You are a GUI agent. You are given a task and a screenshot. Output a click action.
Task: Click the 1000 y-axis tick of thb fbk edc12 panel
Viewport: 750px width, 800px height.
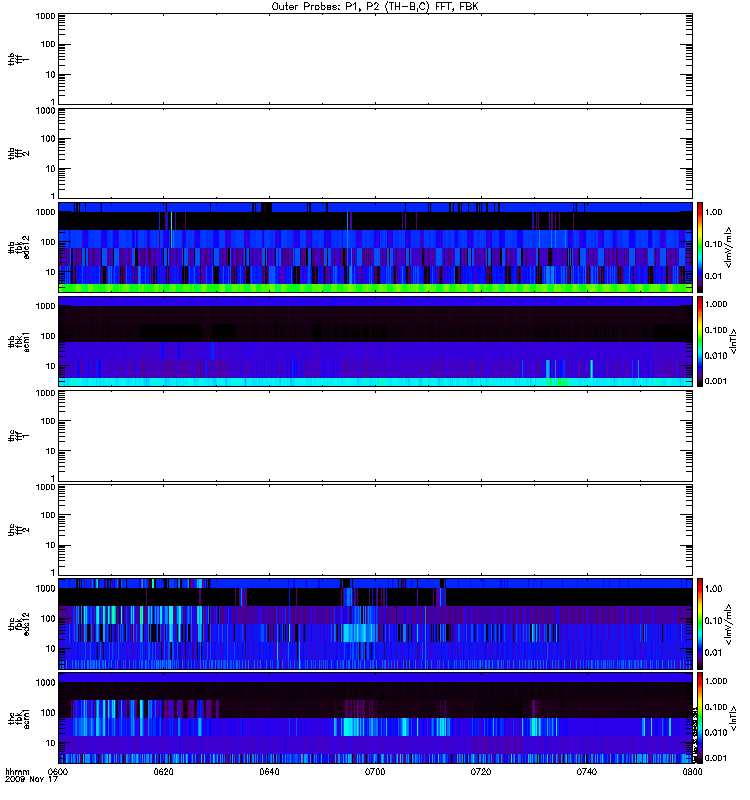(x=45, y=212)
